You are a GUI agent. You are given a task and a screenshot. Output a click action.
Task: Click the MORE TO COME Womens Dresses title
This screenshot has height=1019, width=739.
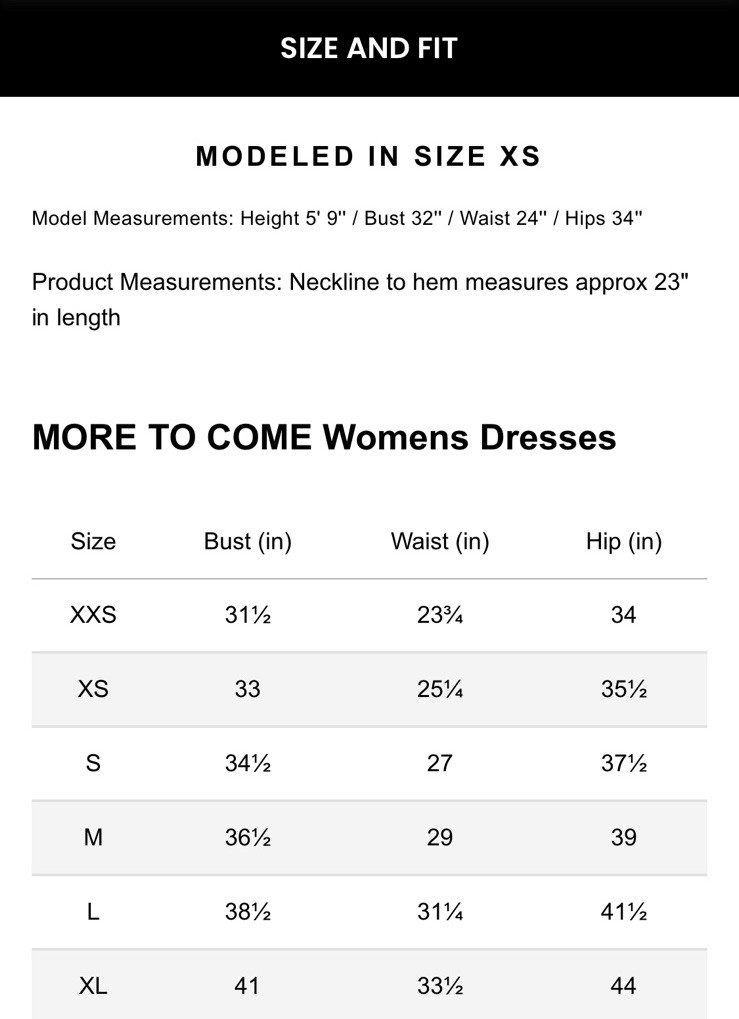click(x=324, y=437)
